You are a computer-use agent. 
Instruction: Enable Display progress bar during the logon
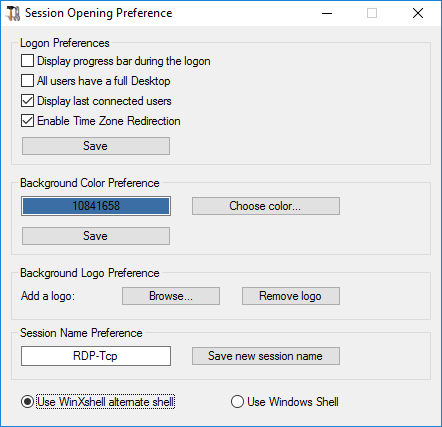27,61
